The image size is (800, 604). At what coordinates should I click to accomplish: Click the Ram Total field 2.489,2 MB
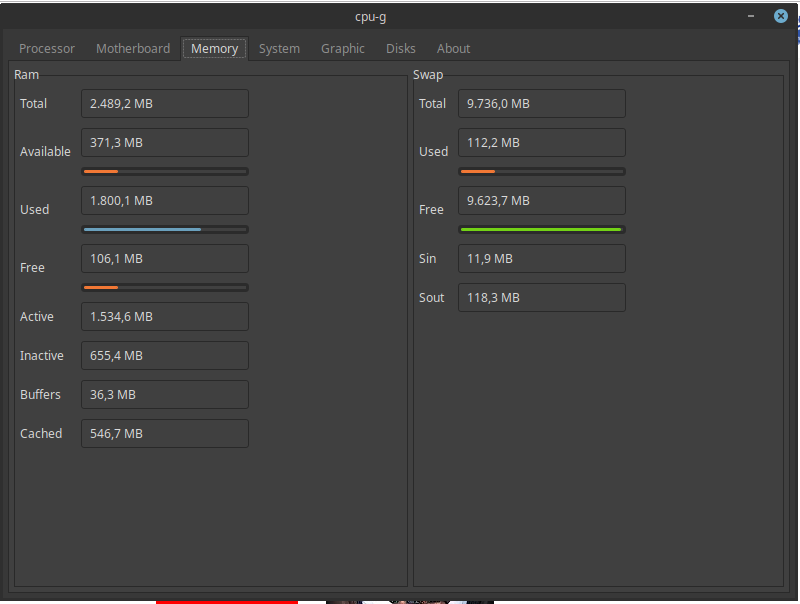(165, 104)
